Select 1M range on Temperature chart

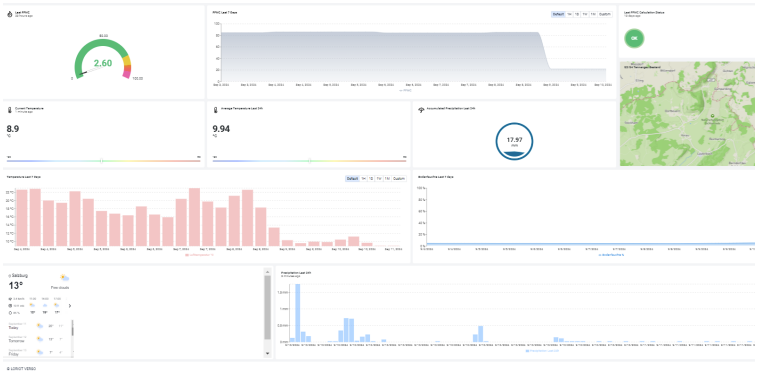pyautogui.click(x=387, y=178)
